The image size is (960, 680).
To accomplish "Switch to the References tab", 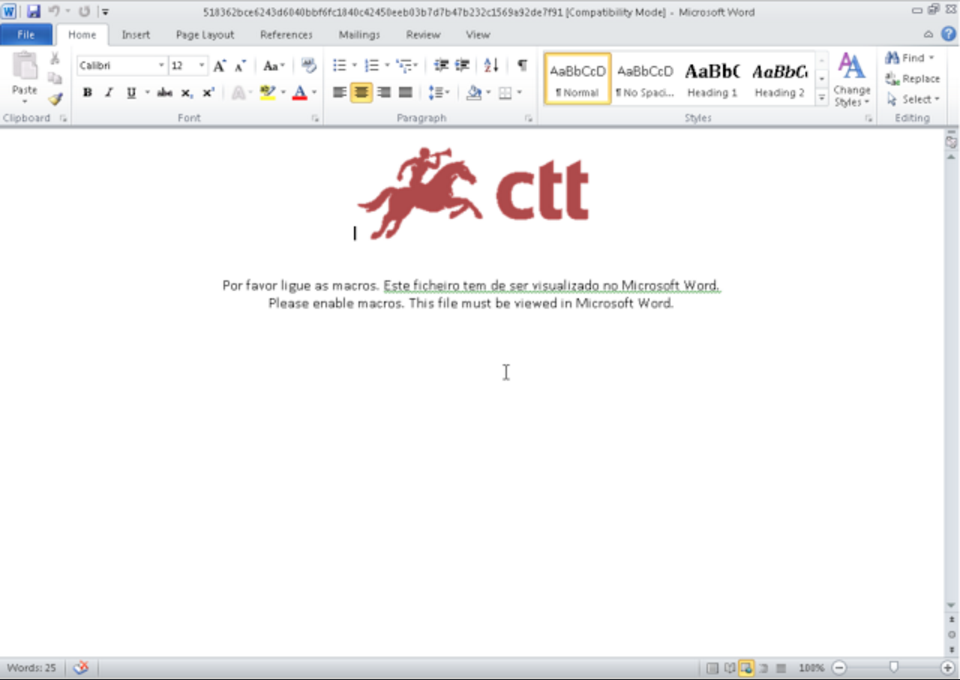I will coord(286,35).
